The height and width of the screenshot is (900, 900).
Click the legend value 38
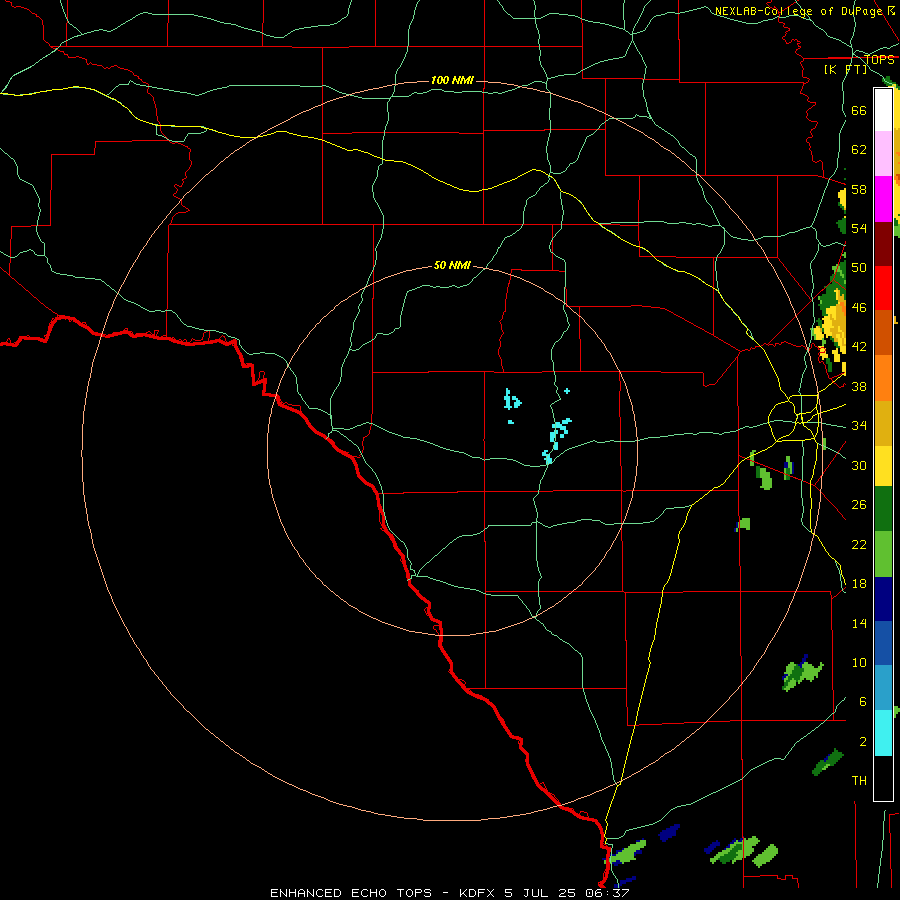click(859, 386)
